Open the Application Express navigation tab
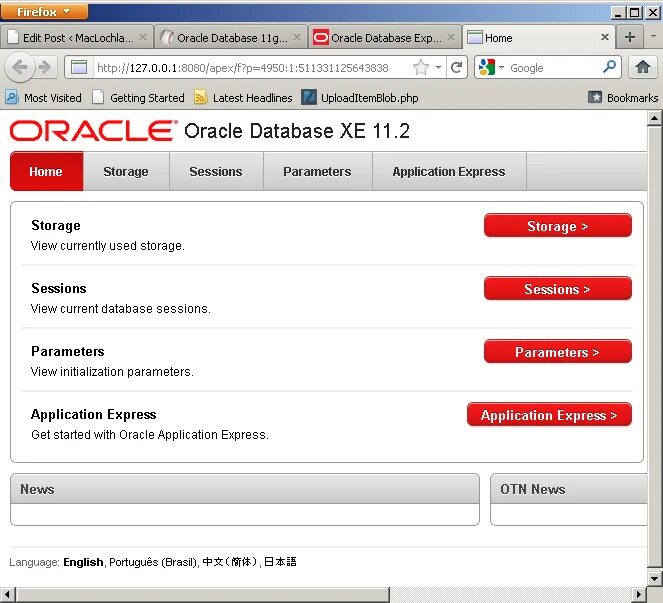Image resolution: width=663 pixels, height=603 pixels. point(449,171)
